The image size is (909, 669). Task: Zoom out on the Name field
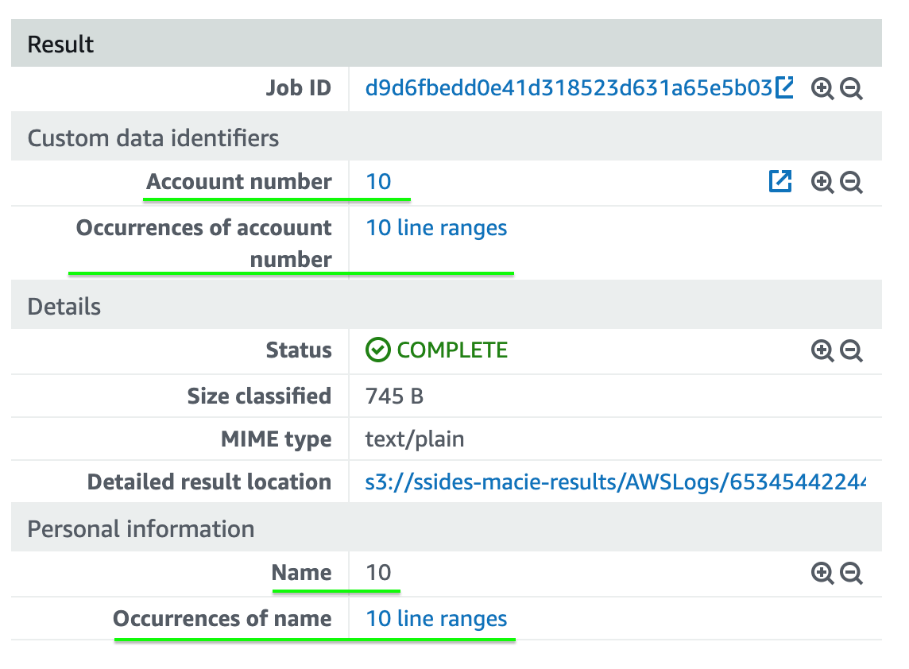tap(850, 573)
